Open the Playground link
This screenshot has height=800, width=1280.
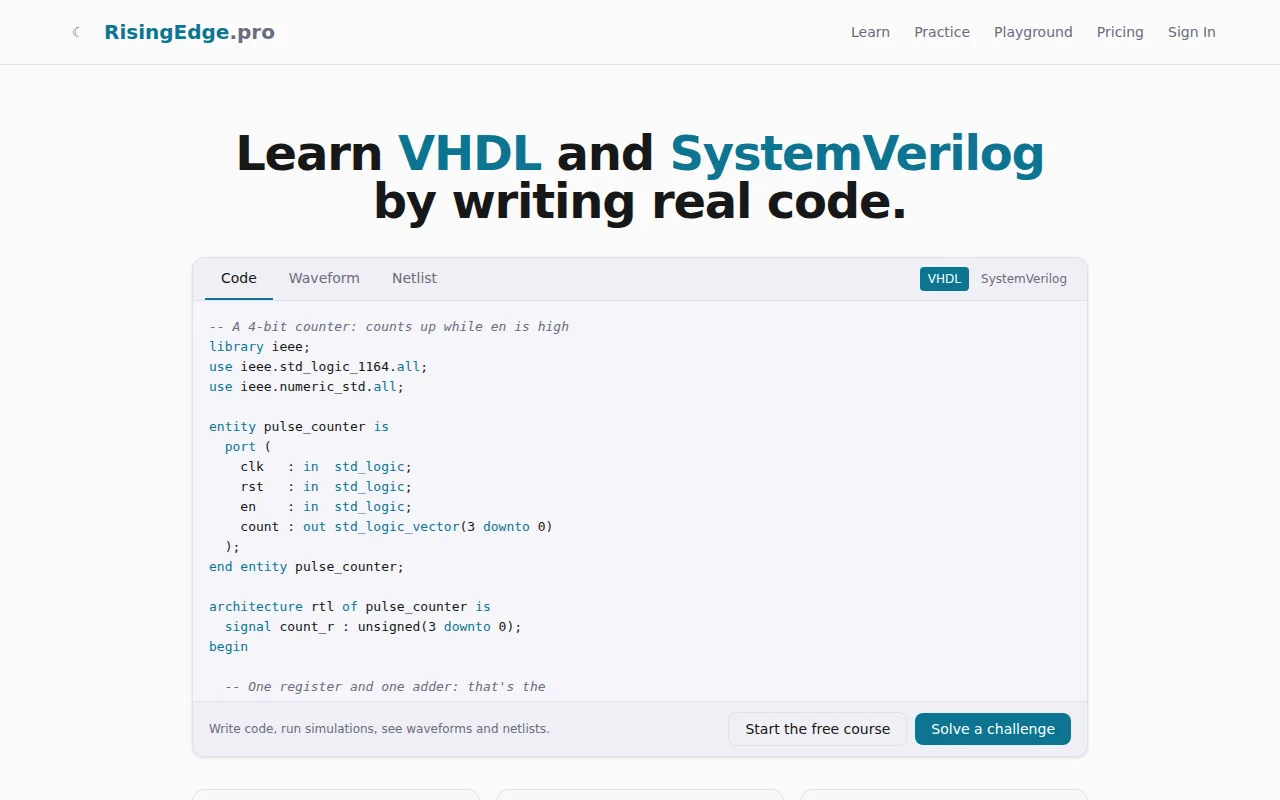tap(1033, 32)
